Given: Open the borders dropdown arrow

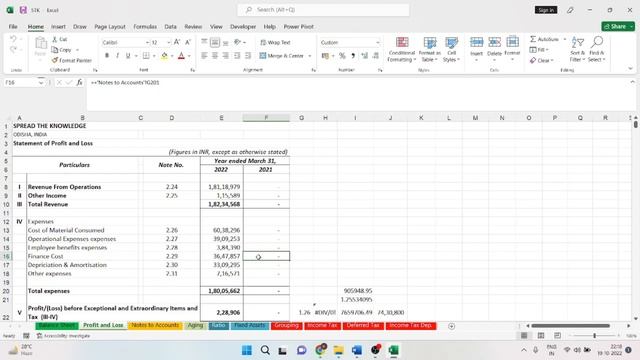Looking at the screenshot, I should coord(154,56).
